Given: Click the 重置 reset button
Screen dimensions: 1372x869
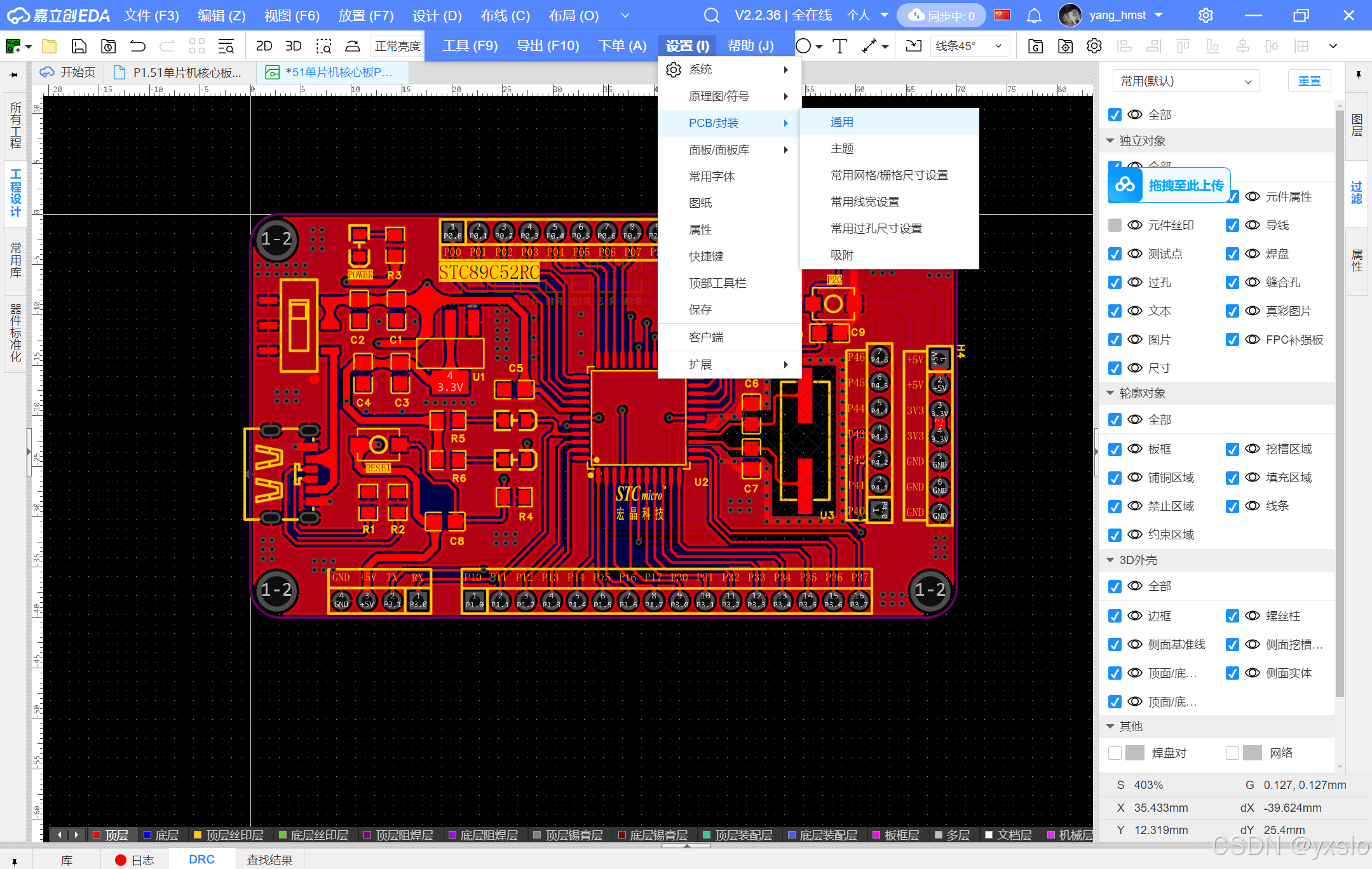Looking at the screenshot, I should click(1308, 81).
